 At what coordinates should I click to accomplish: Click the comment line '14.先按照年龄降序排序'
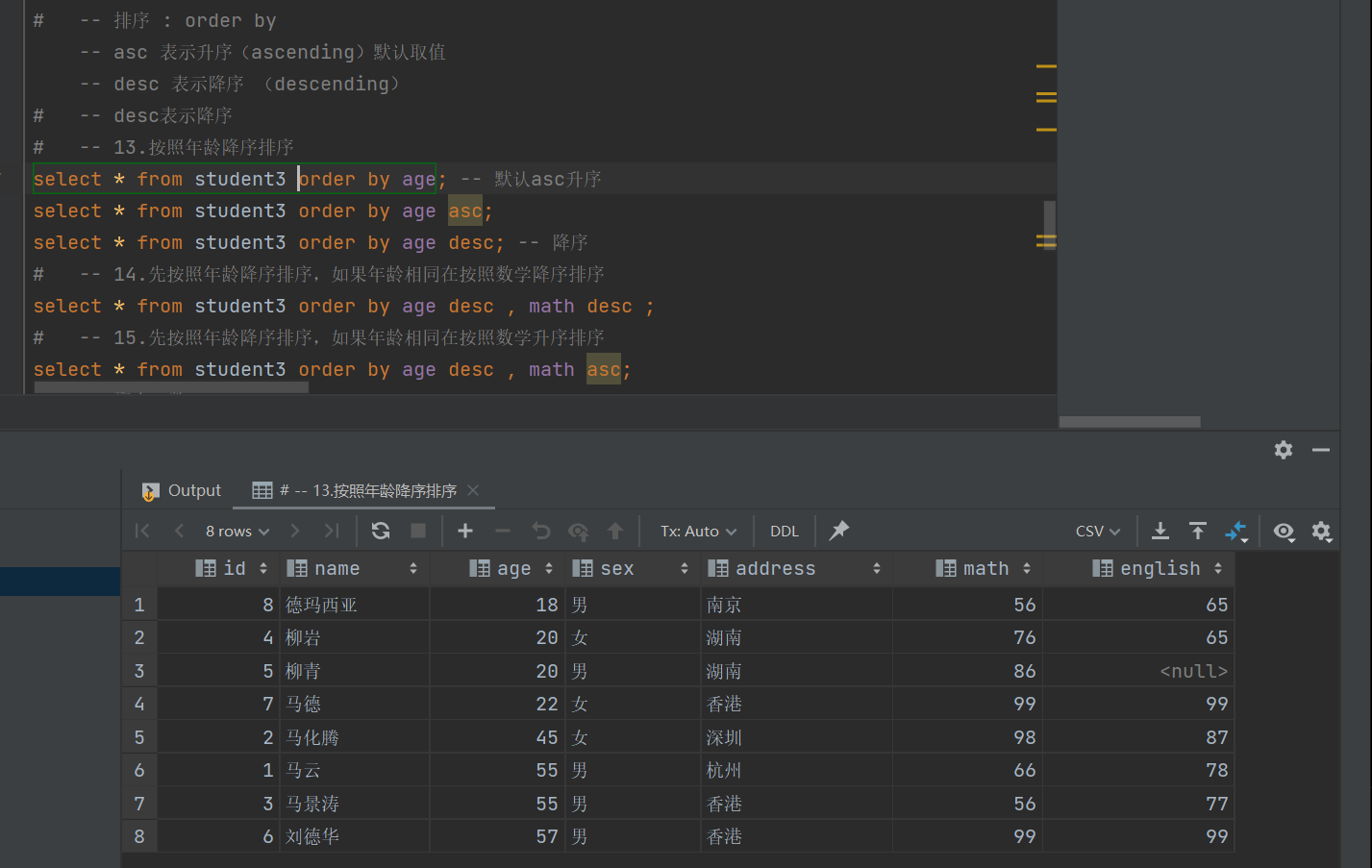click(318, 274)
